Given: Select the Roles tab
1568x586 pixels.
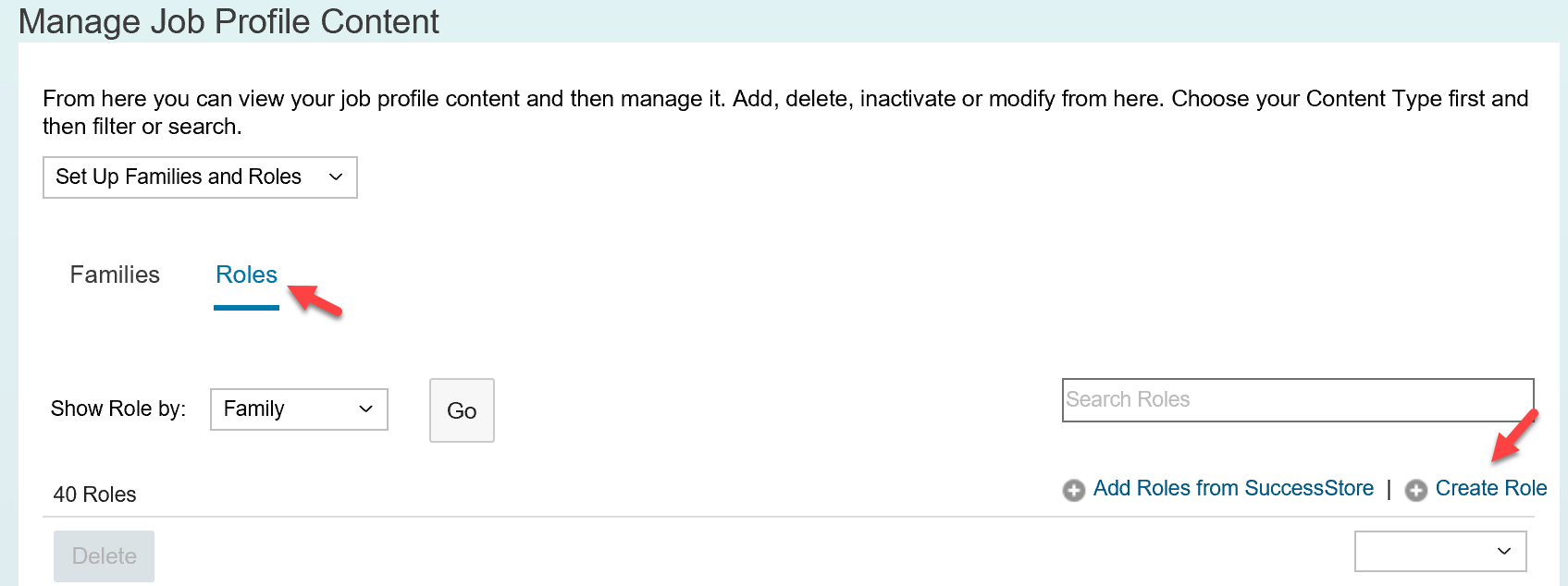Looking at the screenshot, I should click(x=246, y=275).
